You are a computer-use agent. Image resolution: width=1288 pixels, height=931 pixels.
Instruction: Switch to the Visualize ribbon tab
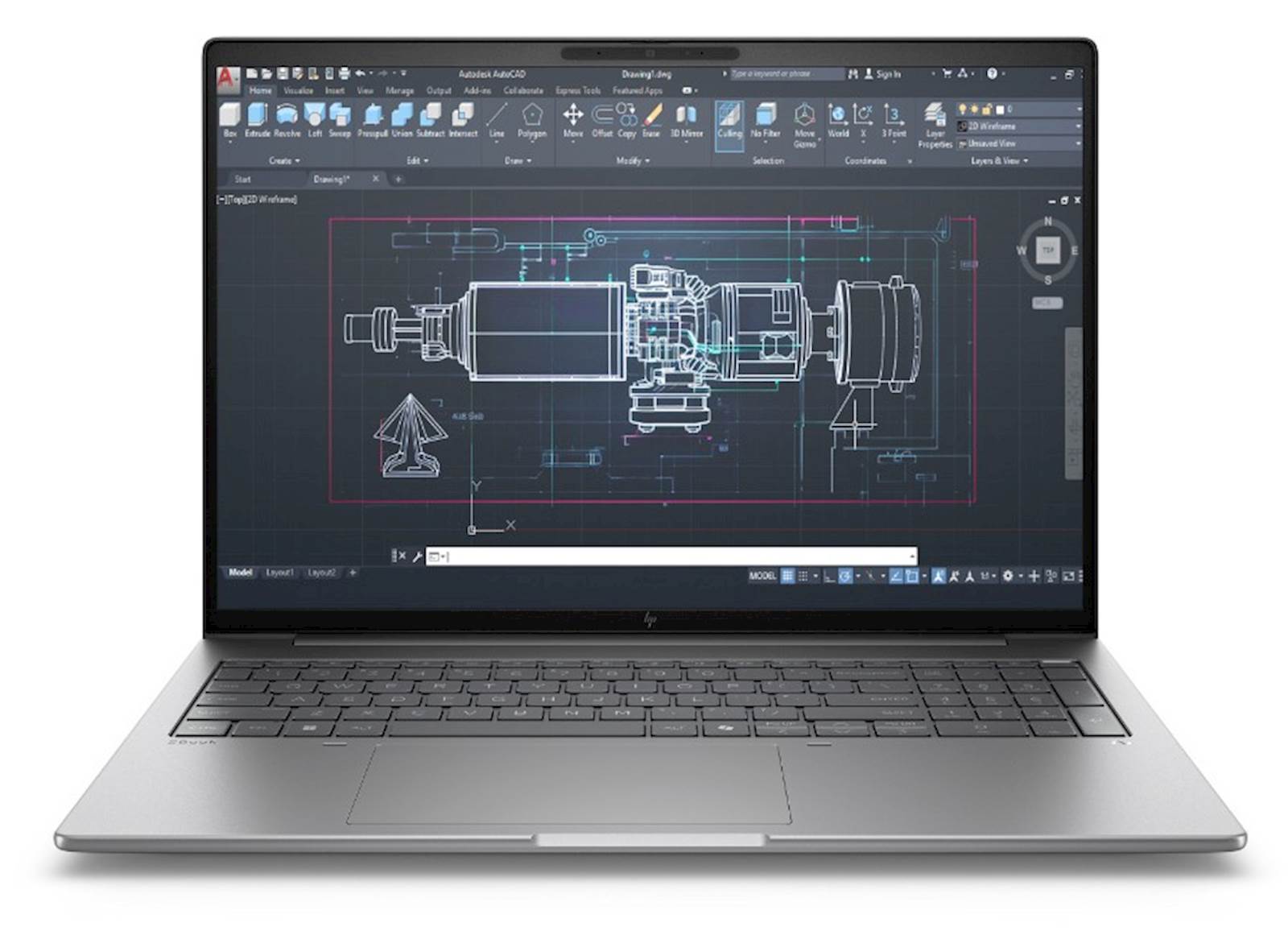point(299,91)
